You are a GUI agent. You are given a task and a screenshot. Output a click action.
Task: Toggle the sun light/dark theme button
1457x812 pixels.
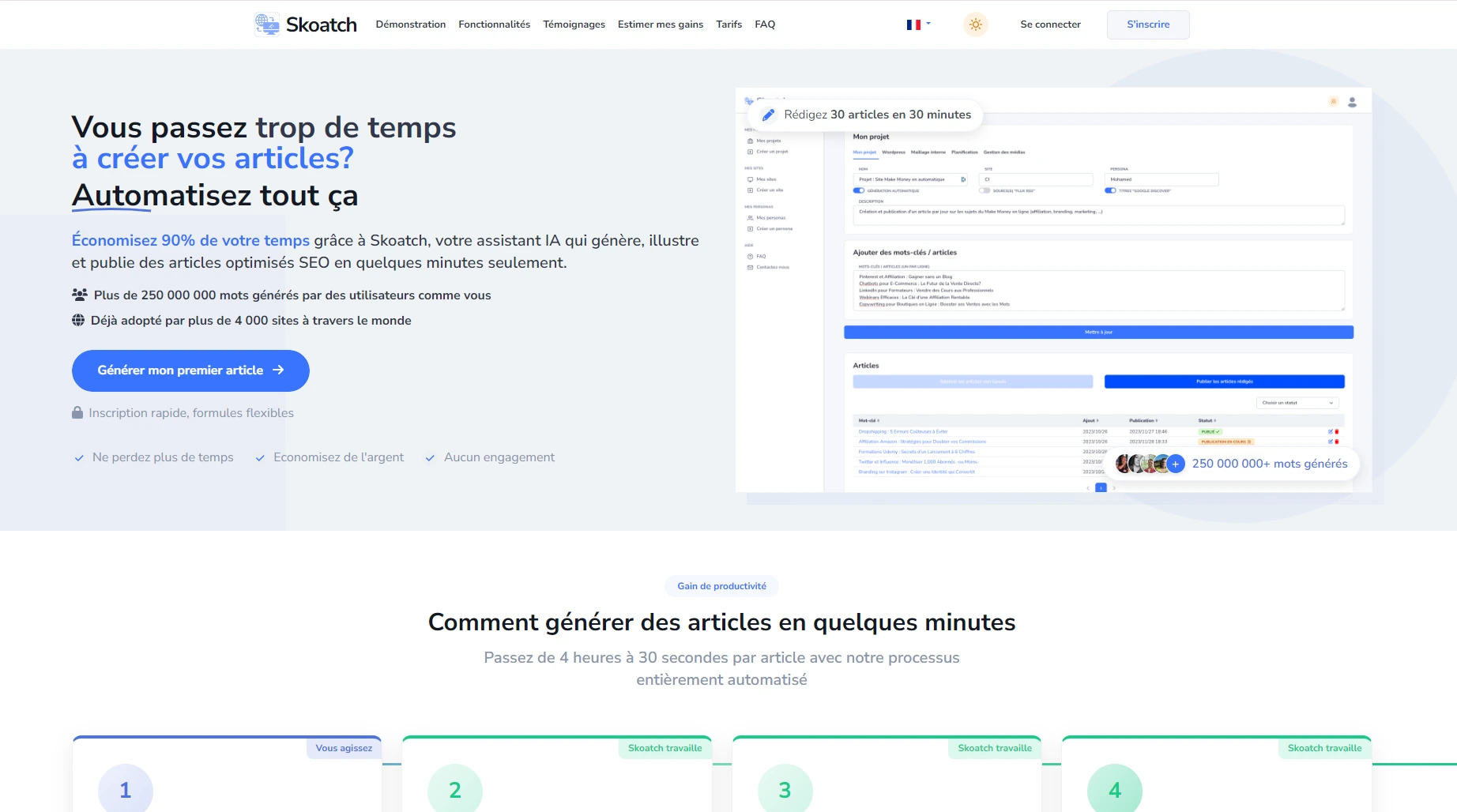click(976, 24)
